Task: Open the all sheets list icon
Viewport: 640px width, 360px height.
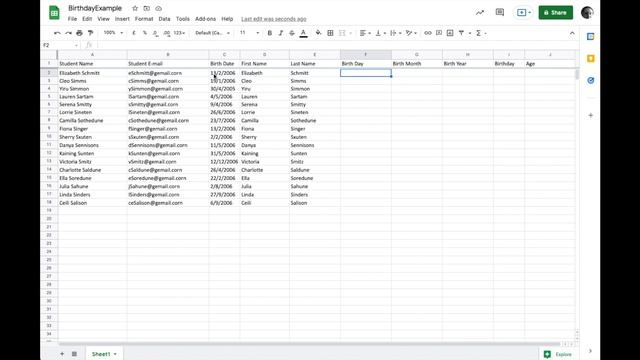Action: 74,354
